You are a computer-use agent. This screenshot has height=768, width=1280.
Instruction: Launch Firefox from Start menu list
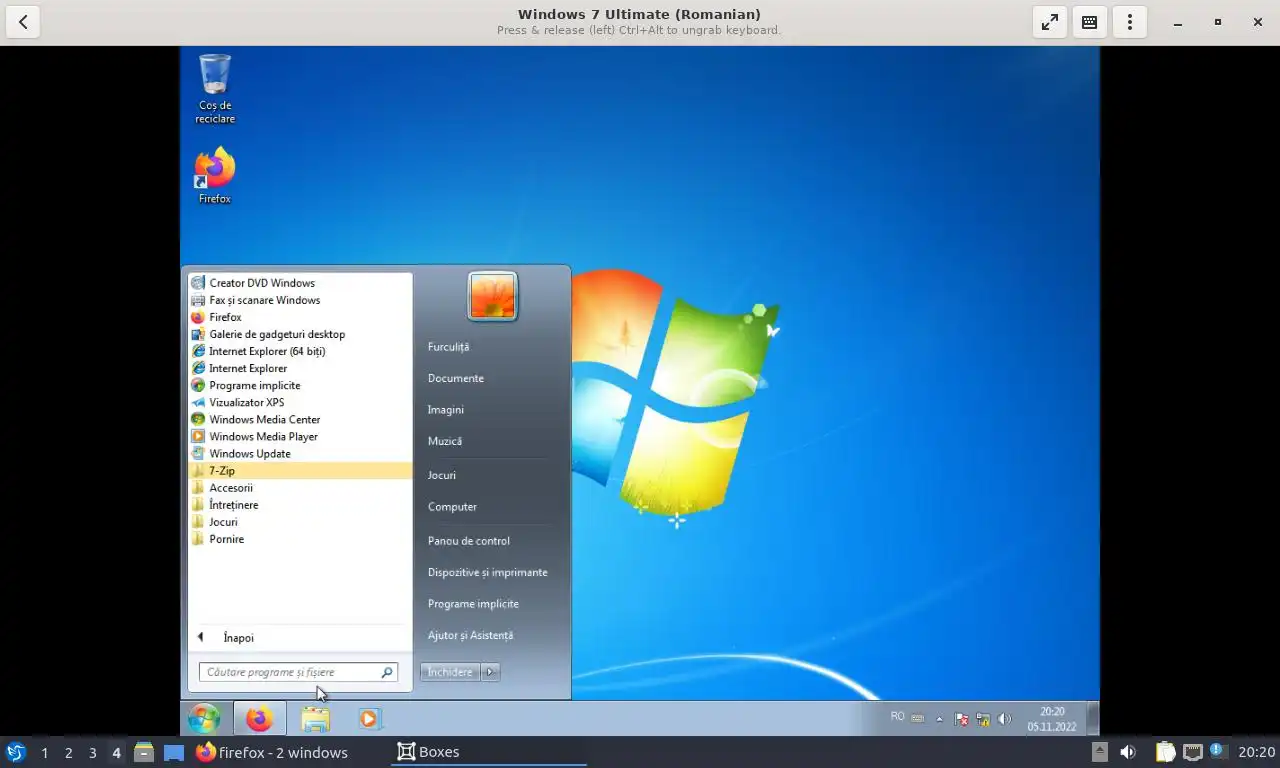pos(300,317)
